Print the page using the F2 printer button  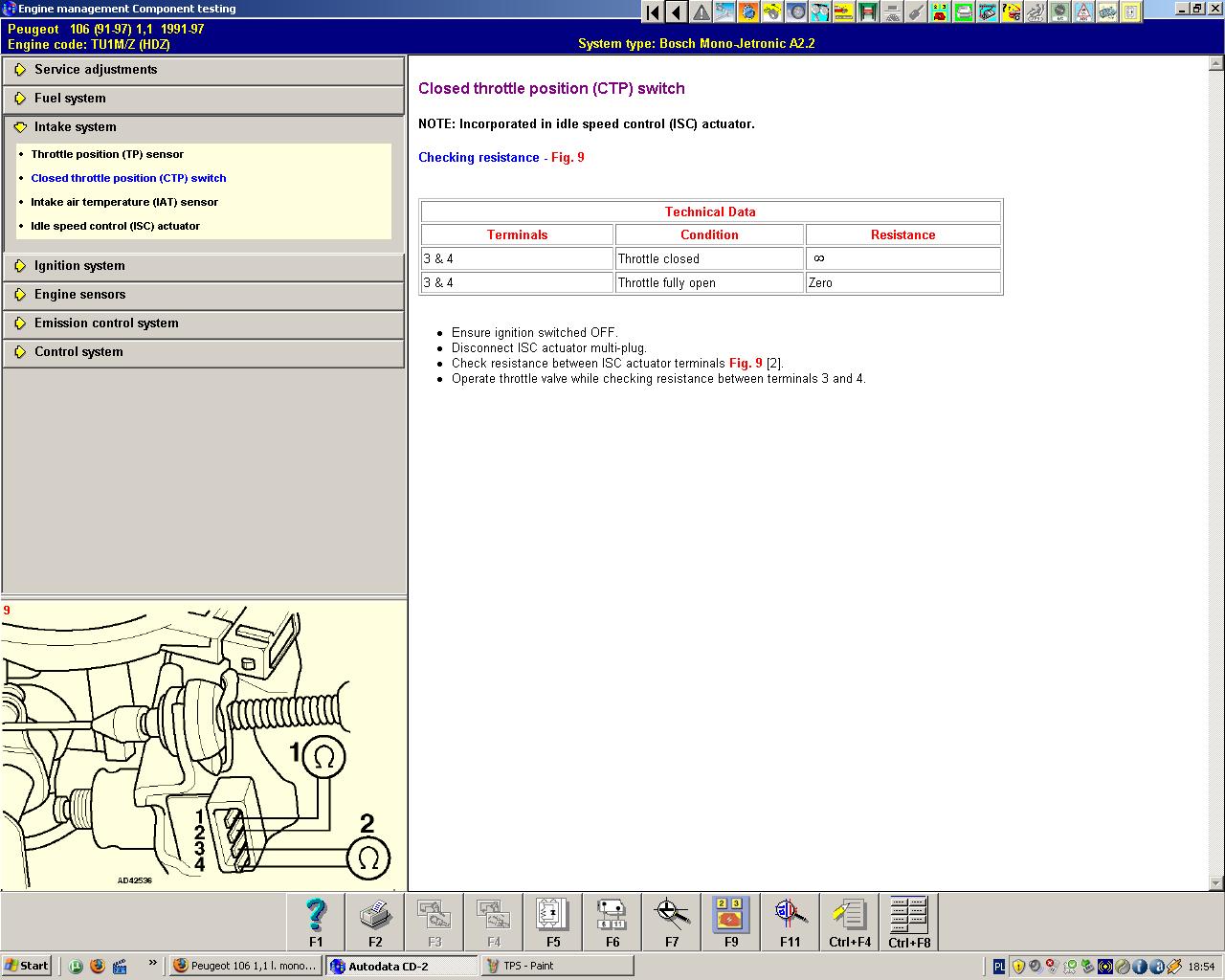(375, 923)
